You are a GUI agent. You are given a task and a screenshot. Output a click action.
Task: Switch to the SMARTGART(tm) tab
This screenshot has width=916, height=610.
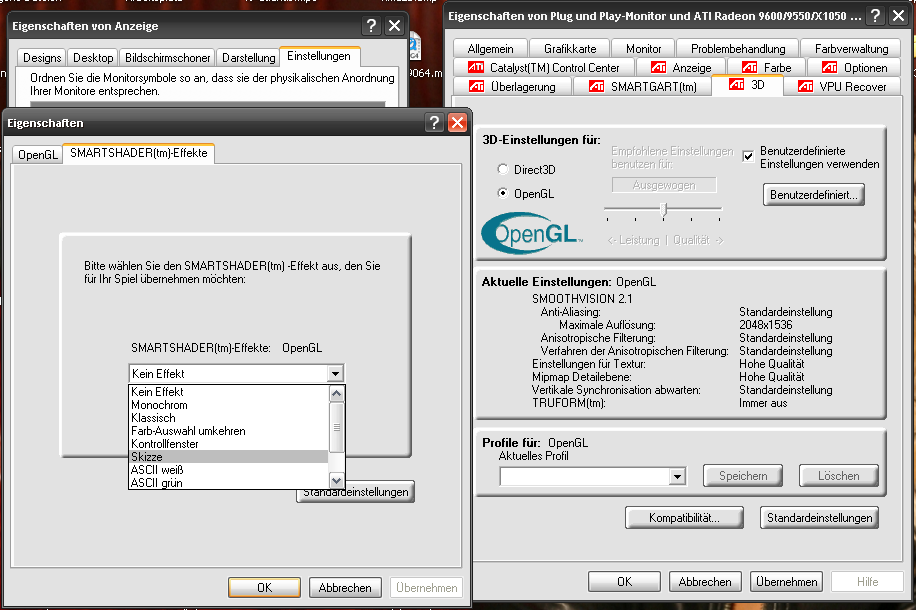pos(643,86)
